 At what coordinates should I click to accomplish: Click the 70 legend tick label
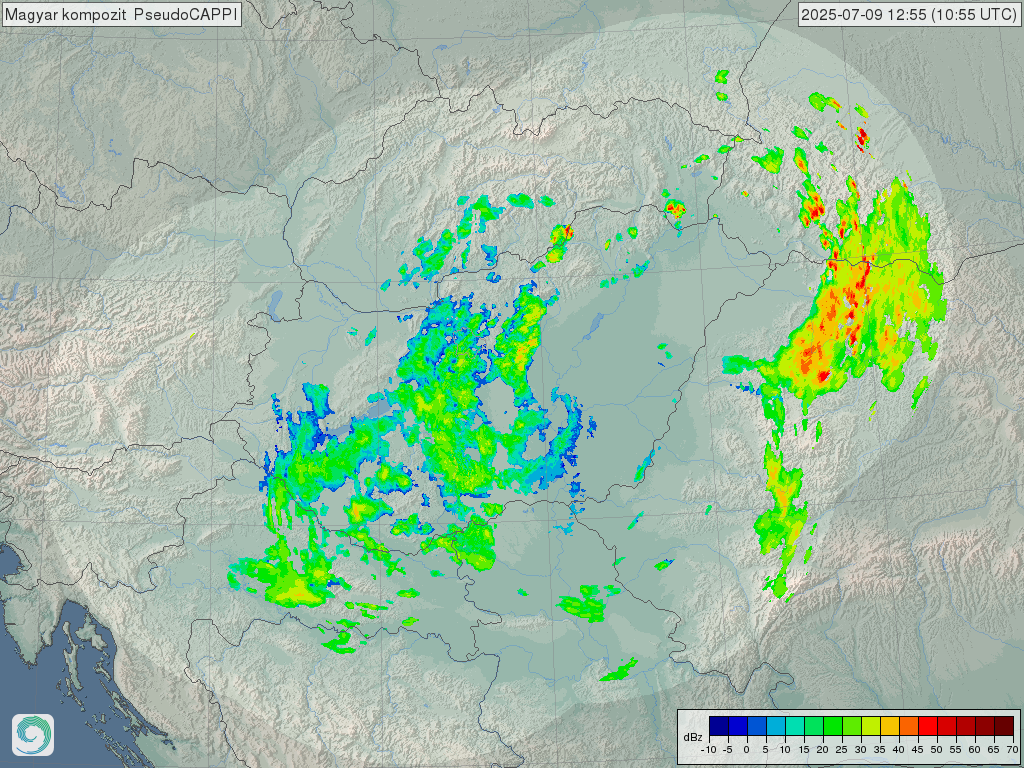tap(1012, 750)
